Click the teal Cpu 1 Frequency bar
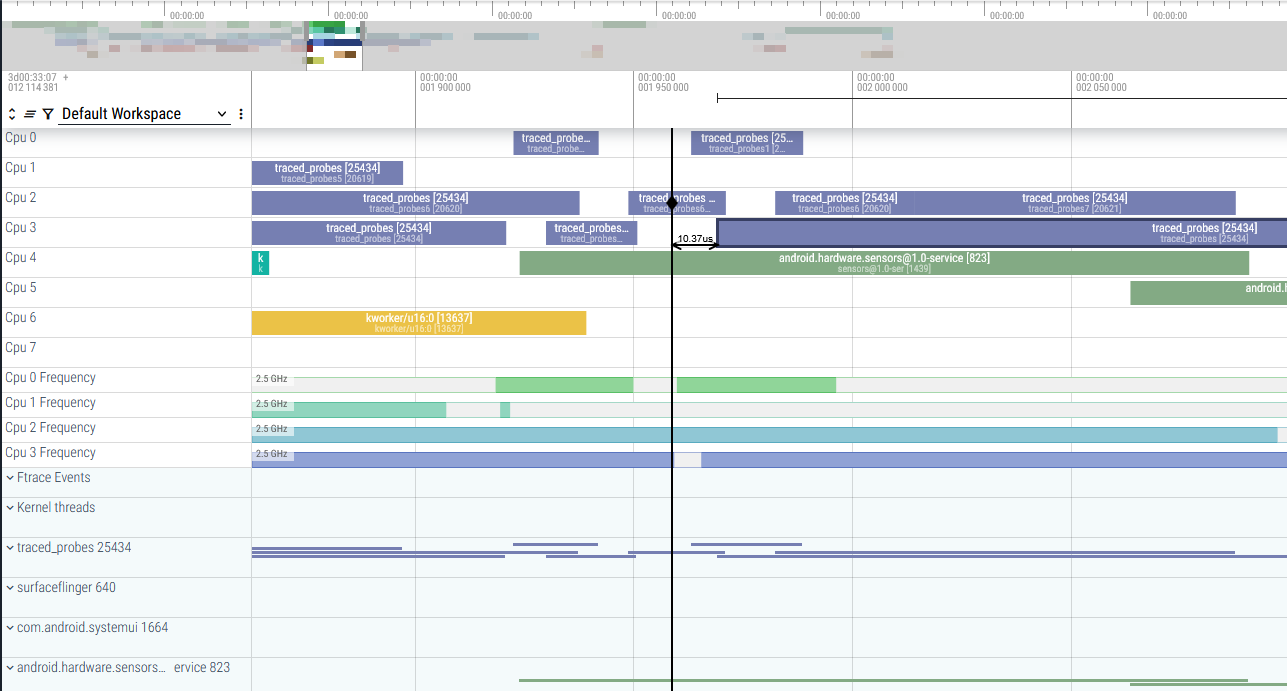The height and width of the screenshot is (691, 1287). [x=349, y=410]
